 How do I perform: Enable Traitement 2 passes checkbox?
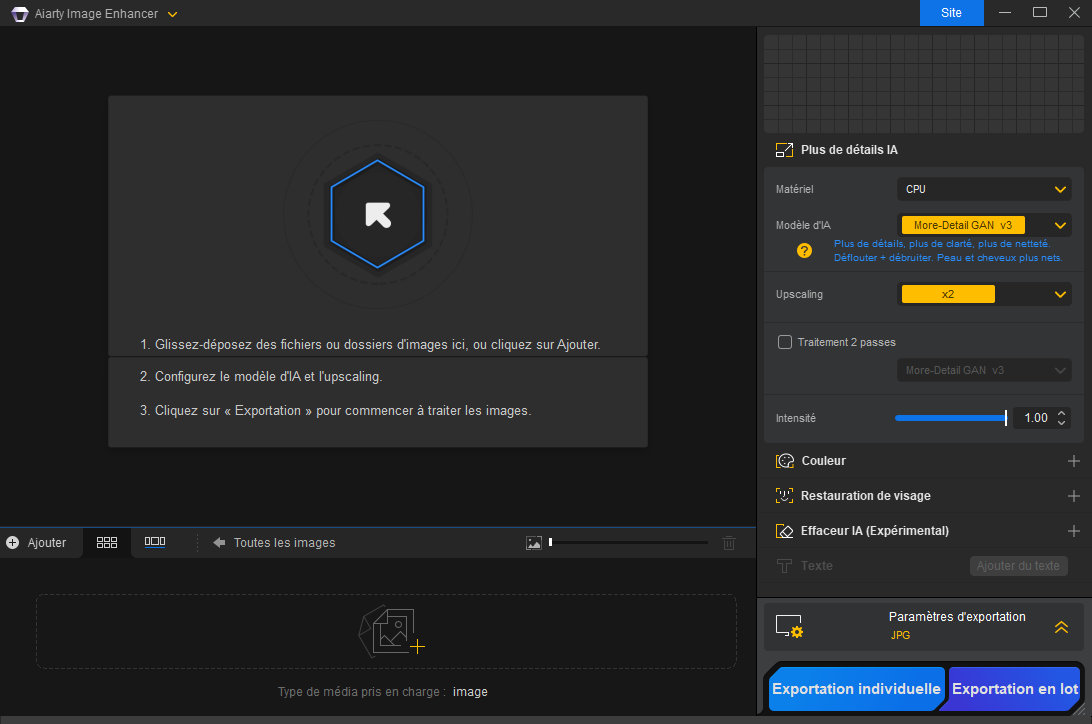(x=785, y=342)
